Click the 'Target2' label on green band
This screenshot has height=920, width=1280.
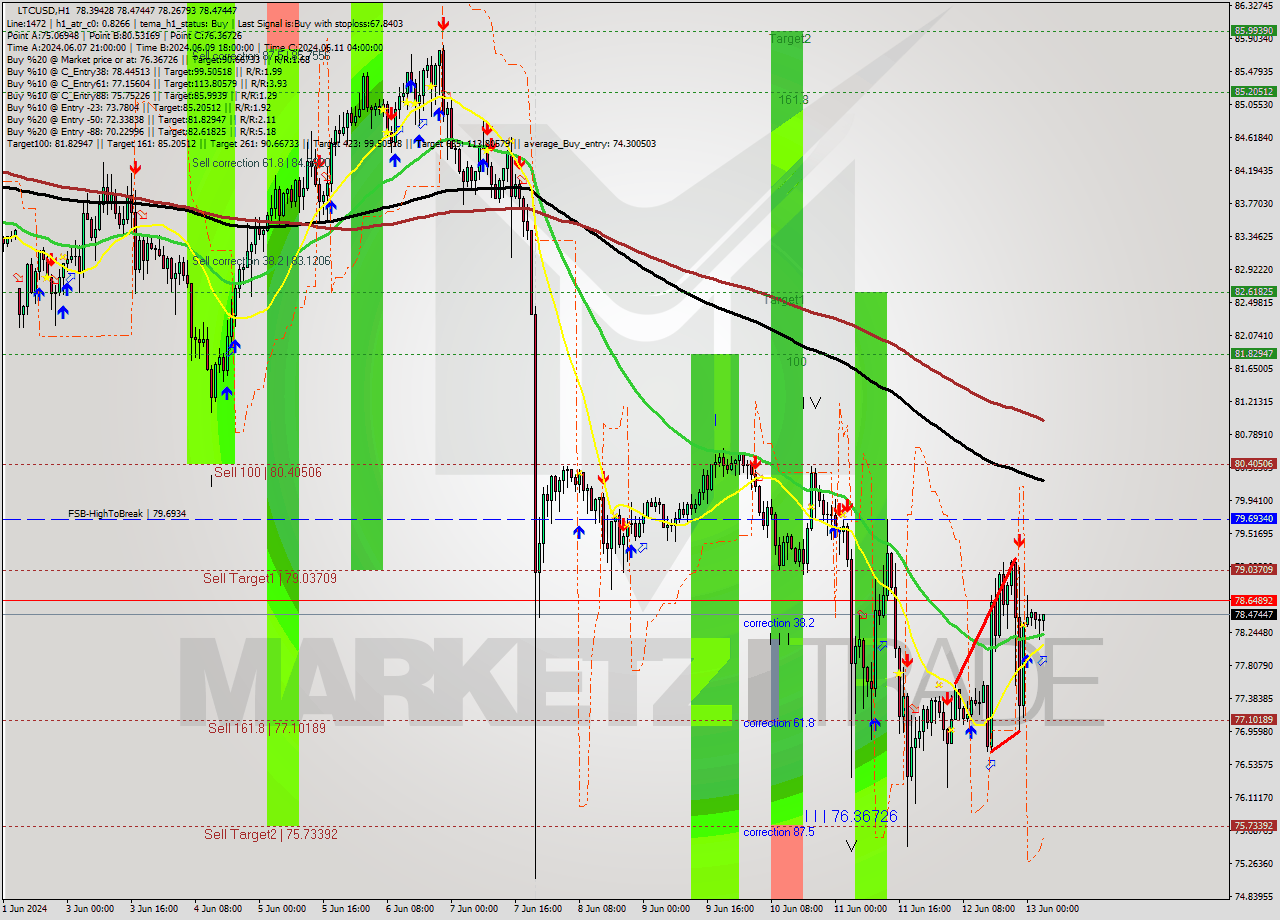[790, 39]
